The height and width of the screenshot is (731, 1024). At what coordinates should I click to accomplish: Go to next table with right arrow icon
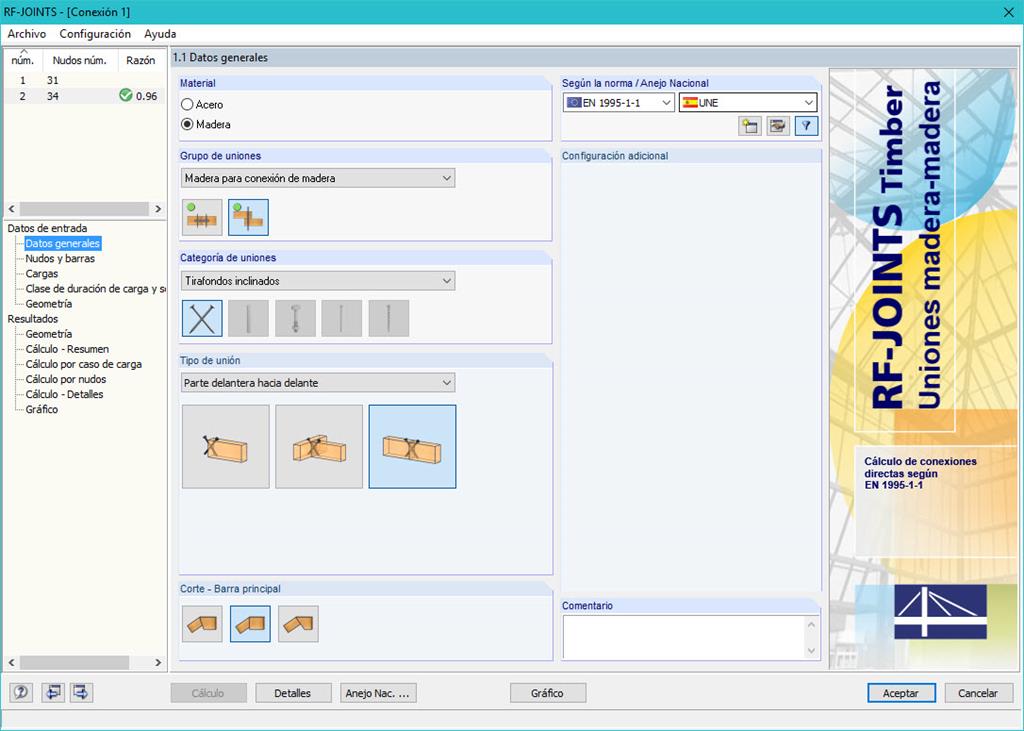point(82,692)
